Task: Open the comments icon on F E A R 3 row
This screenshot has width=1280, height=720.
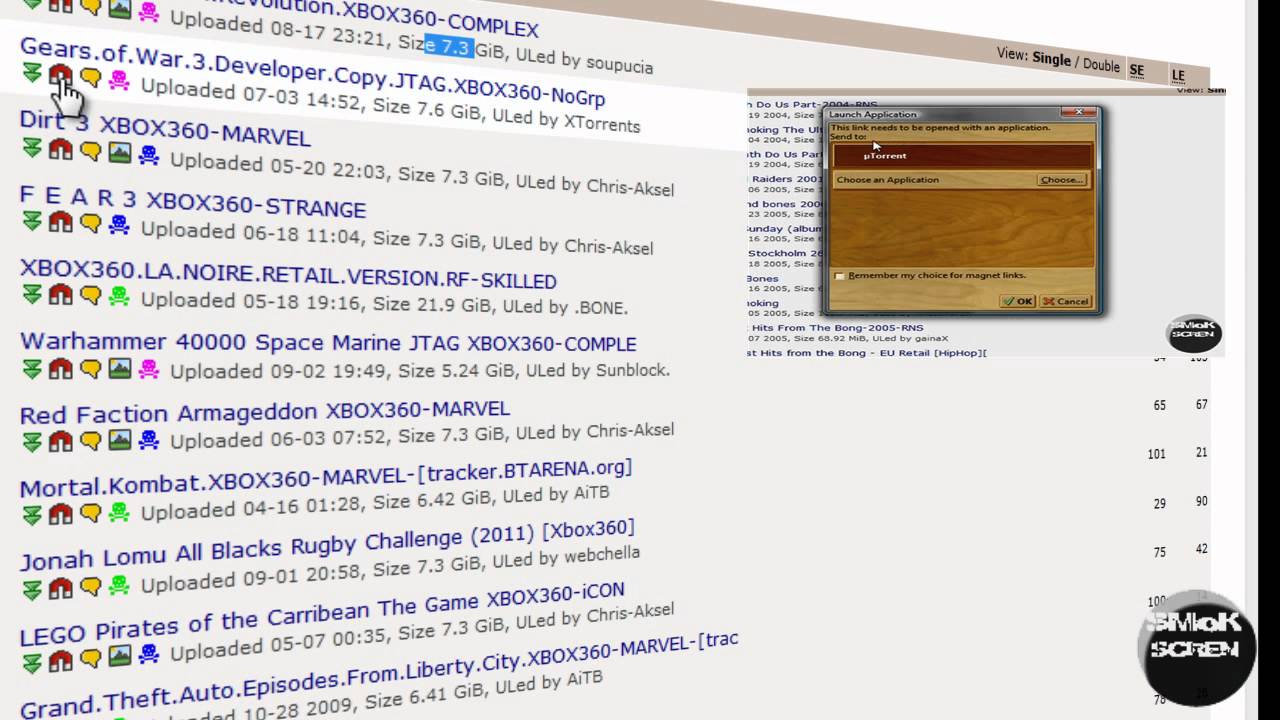Action: point(91,224)
